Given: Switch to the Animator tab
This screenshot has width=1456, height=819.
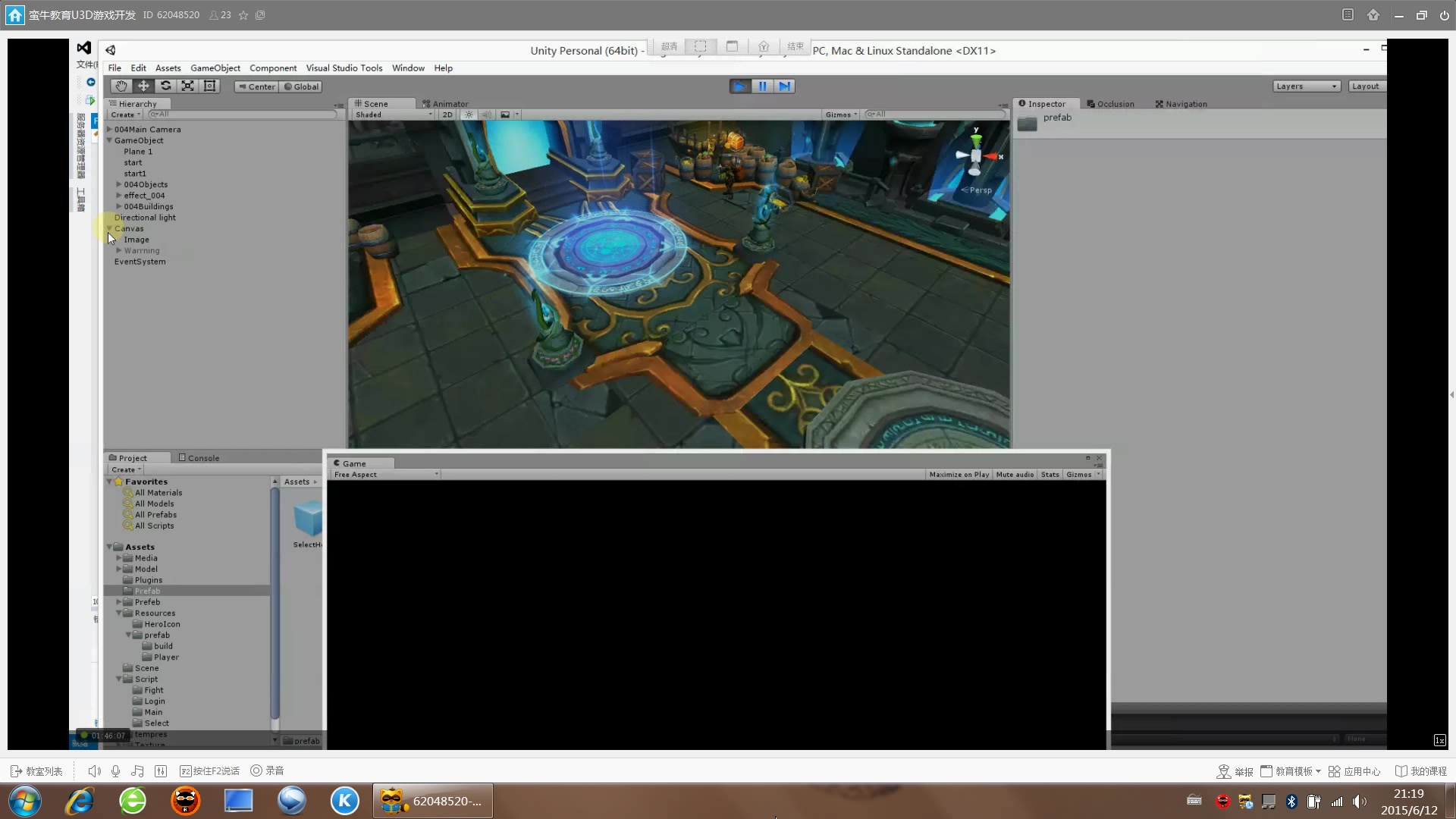Looking at the screenshot, I should click(446, 104).
